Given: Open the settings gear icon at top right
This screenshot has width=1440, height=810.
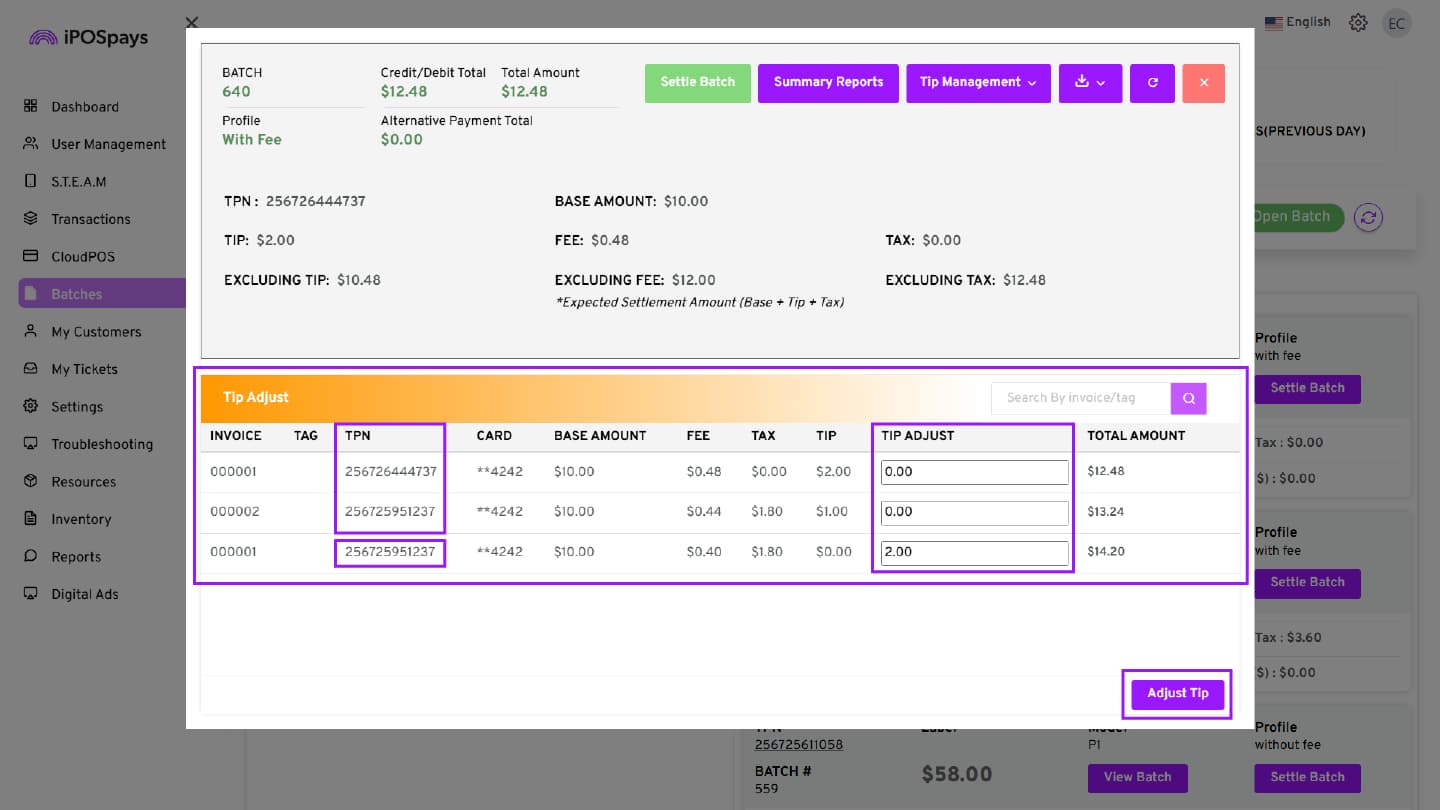Looking at the screenshot, I should point(1358,23).
